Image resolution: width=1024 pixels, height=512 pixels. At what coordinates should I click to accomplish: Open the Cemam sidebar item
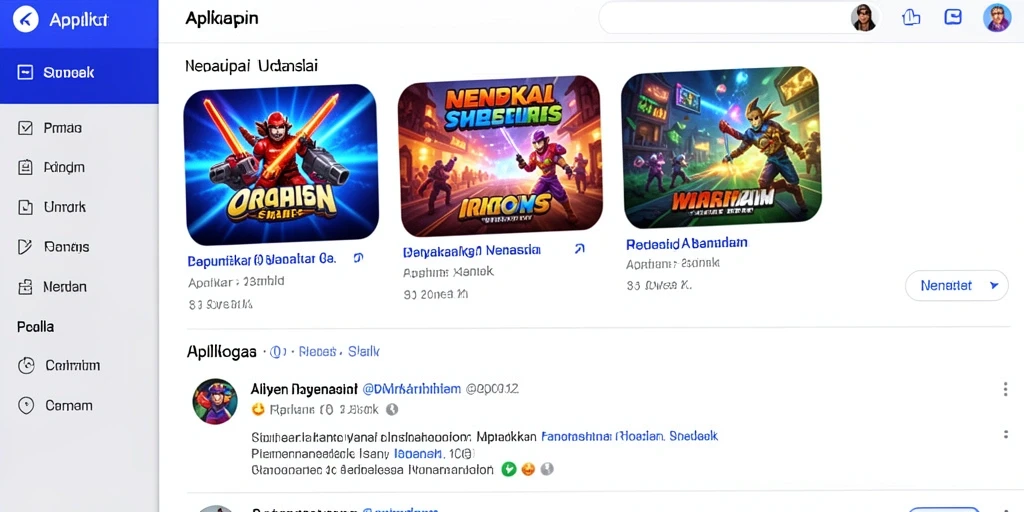coord(69,406)
